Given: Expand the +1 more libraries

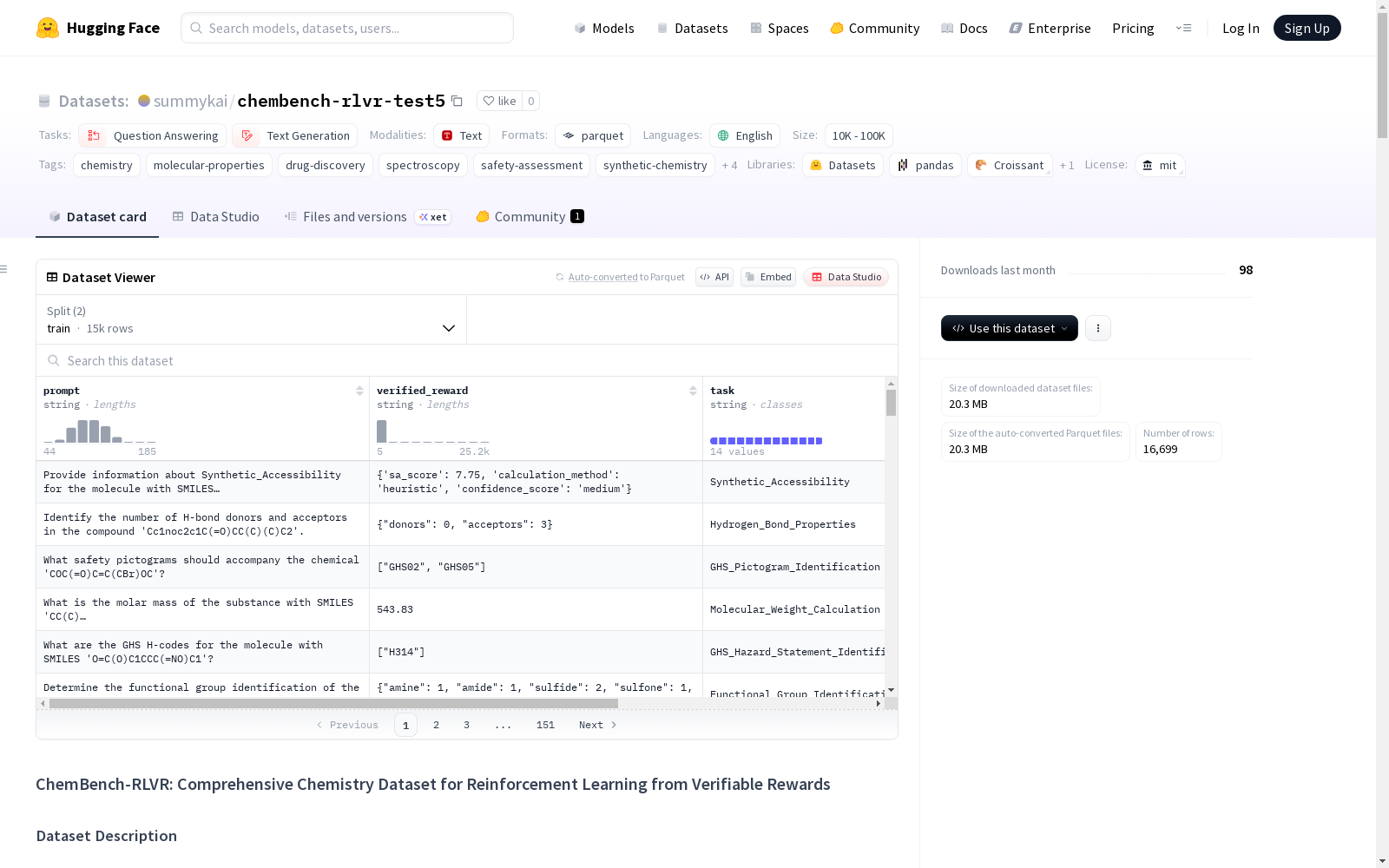Looking at the screenshot, I should click(x=1067, y=165).
